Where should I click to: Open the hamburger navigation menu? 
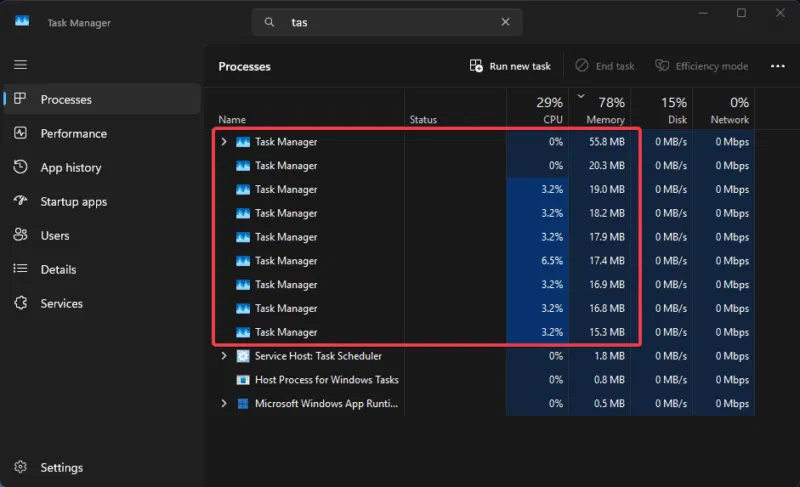20,65
